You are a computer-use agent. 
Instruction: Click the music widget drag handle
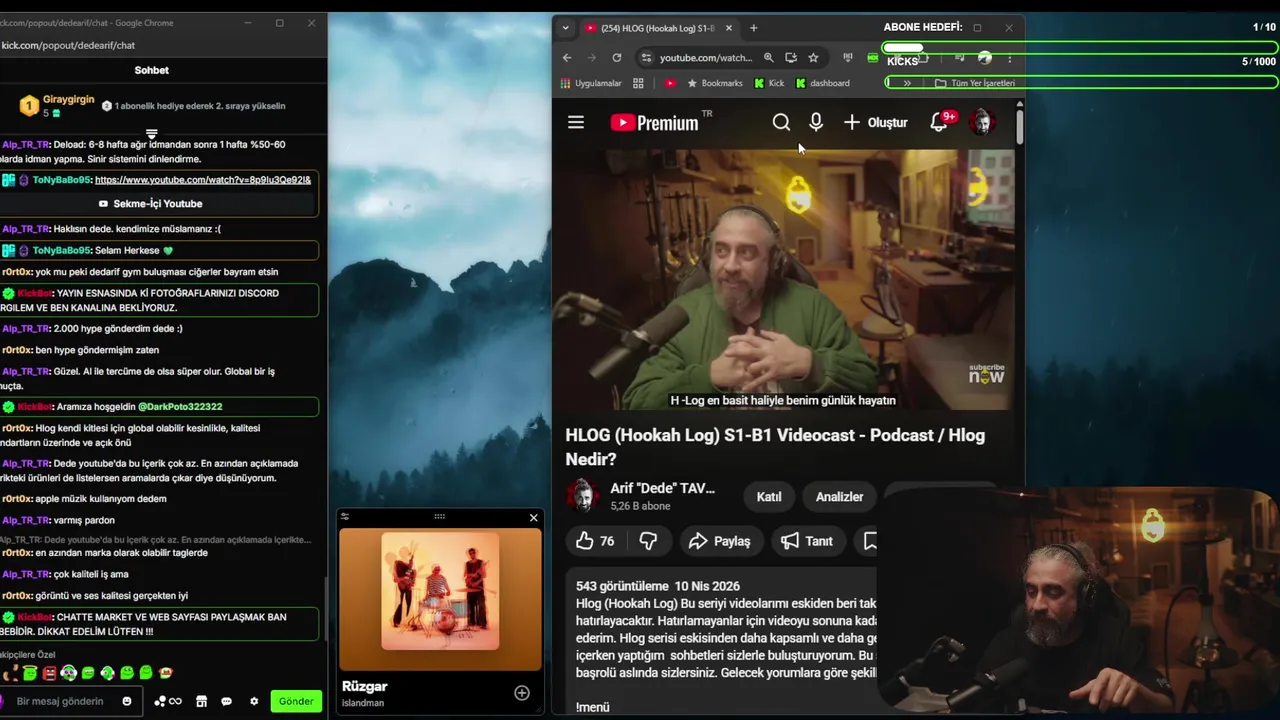(x=439, y=517)
